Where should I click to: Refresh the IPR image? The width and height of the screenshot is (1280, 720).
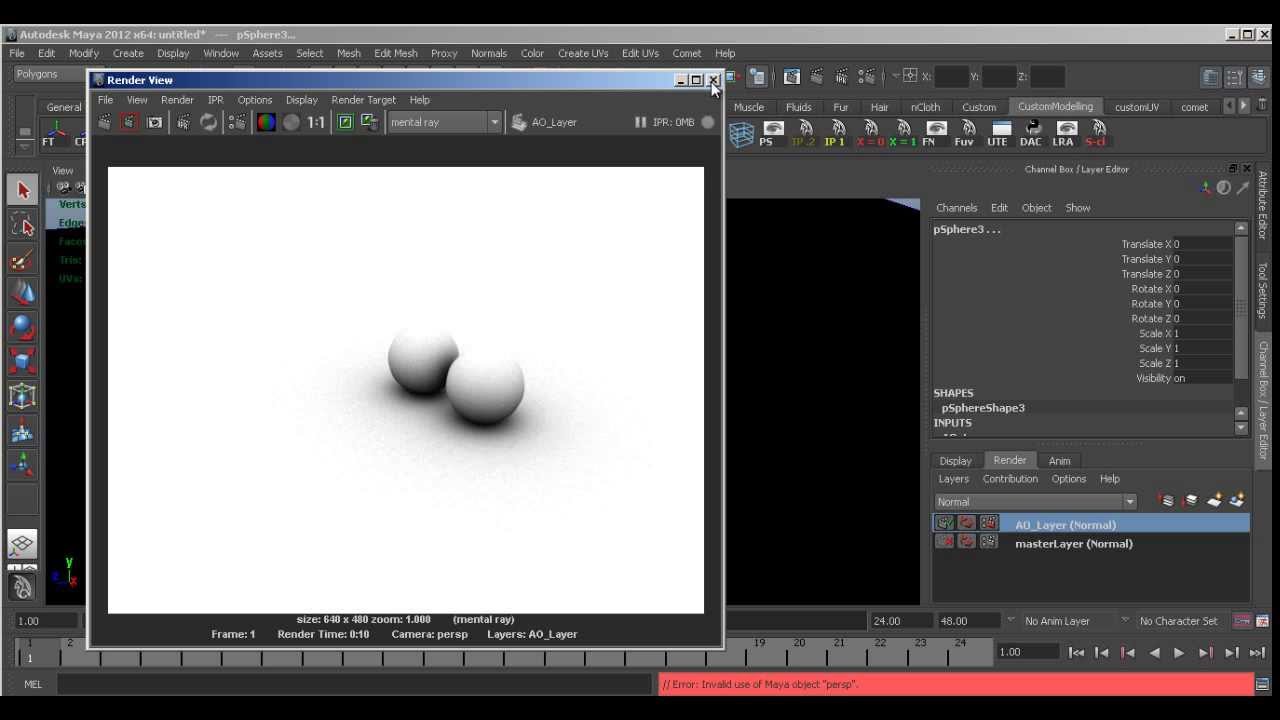click(x=208, y=122)
